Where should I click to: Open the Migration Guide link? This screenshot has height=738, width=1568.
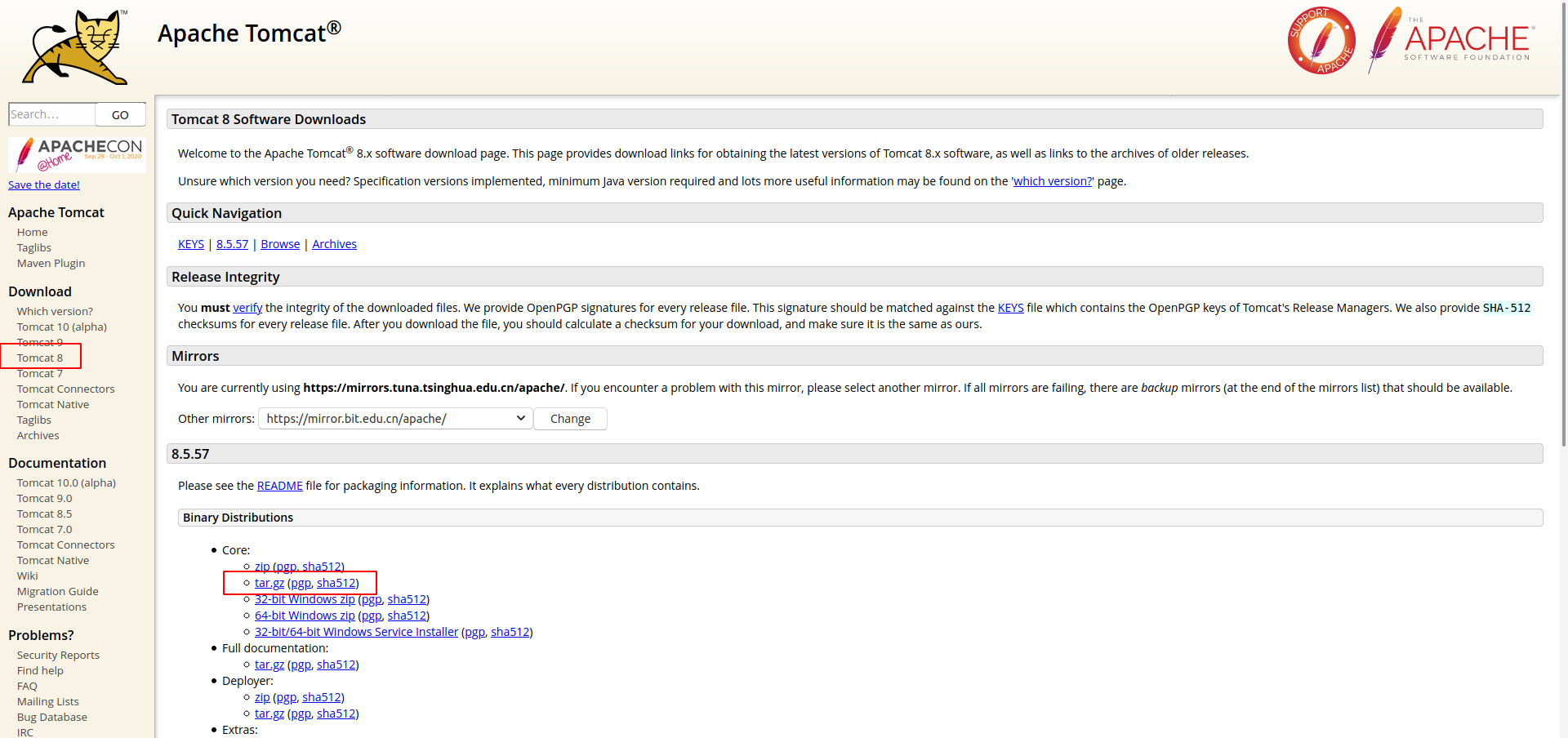58,591
